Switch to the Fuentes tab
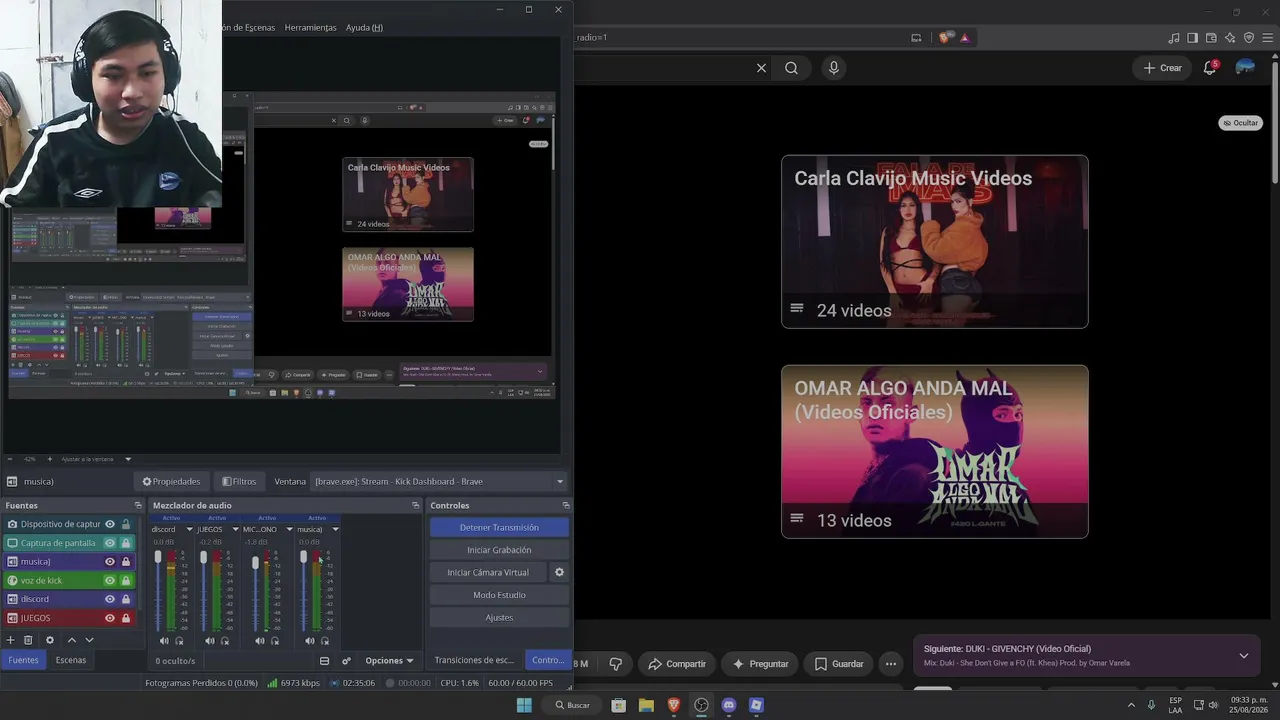 24,660
